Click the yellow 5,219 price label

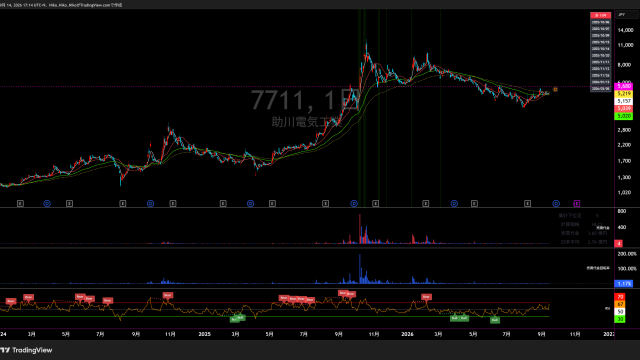(624, 94)
